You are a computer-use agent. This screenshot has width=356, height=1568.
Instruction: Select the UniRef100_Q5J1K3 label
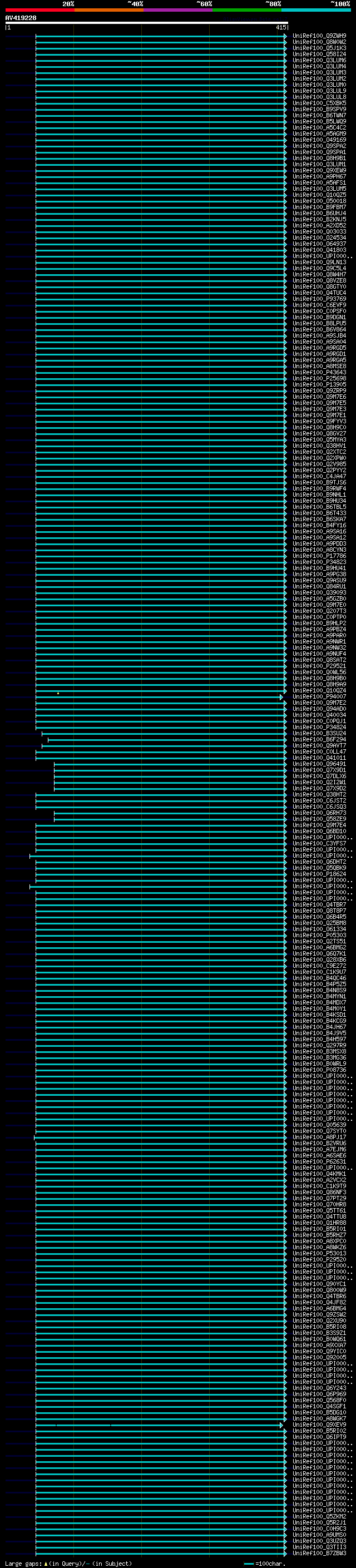pyautogui.click(x=319, y=48)
